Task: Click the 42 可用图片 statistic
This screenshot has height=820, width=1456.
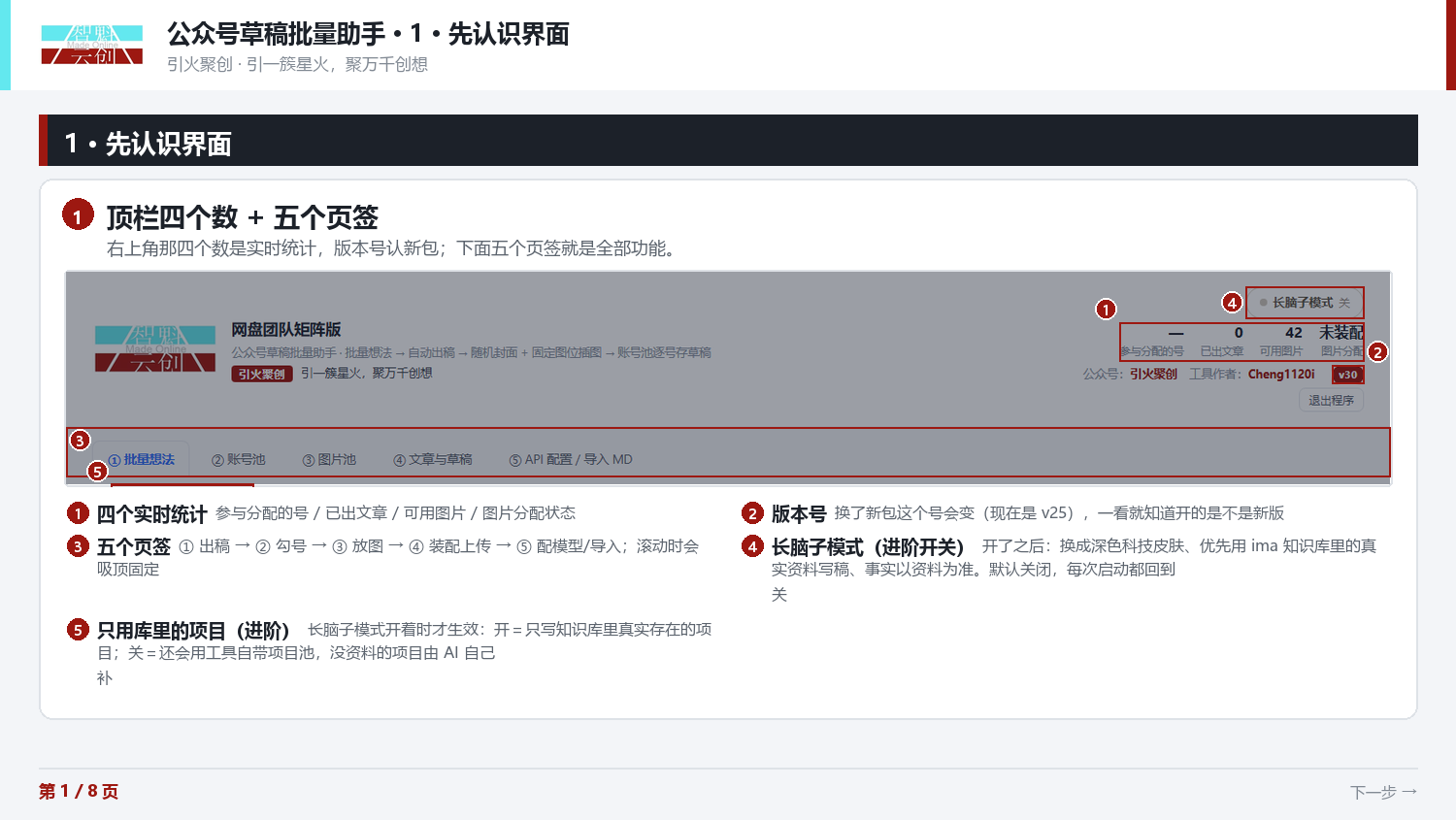Action: (x=1281, y=341)
